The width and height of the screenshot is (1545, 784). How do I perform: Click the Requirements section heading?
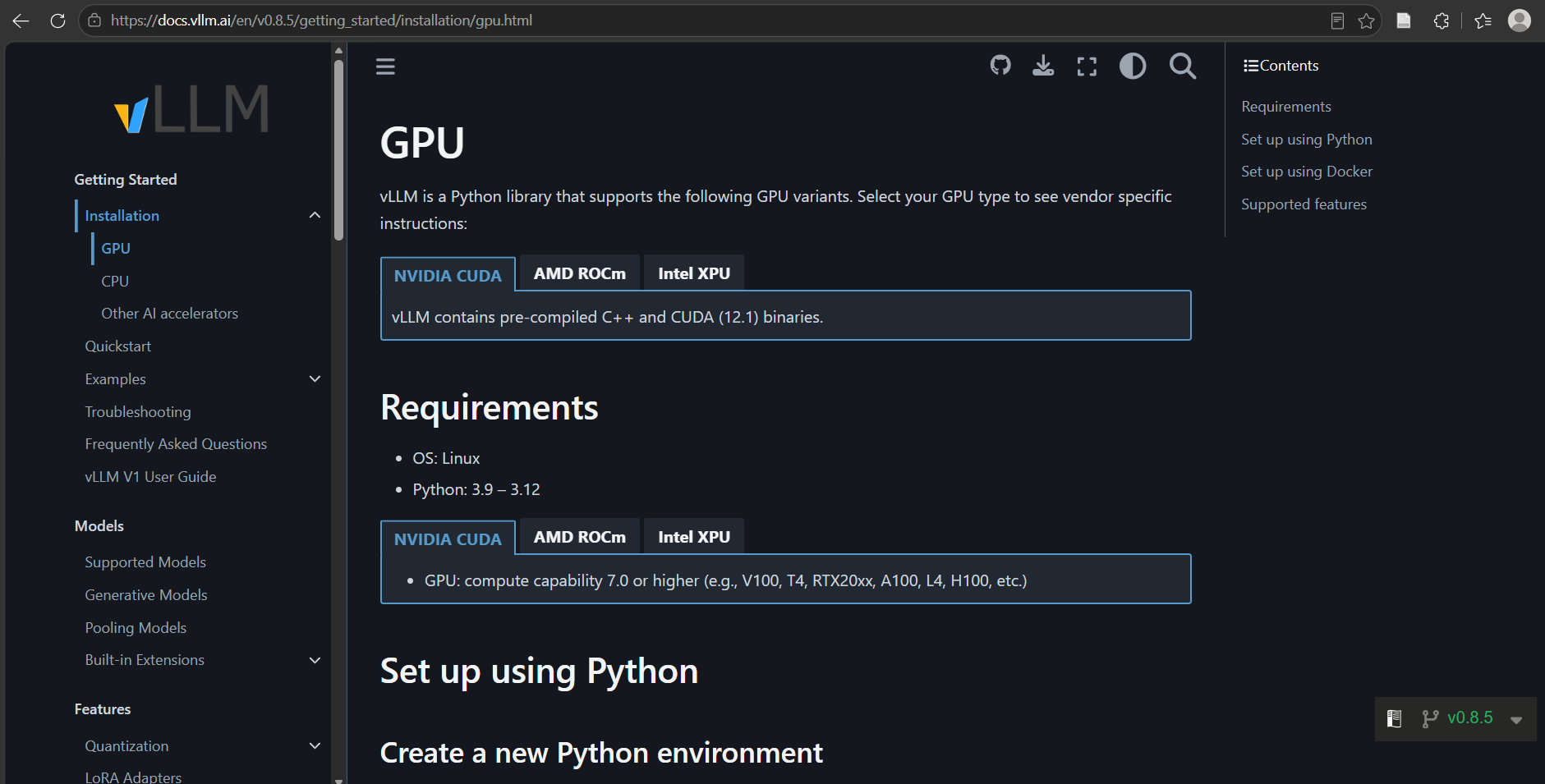click(x=490, y=408)
